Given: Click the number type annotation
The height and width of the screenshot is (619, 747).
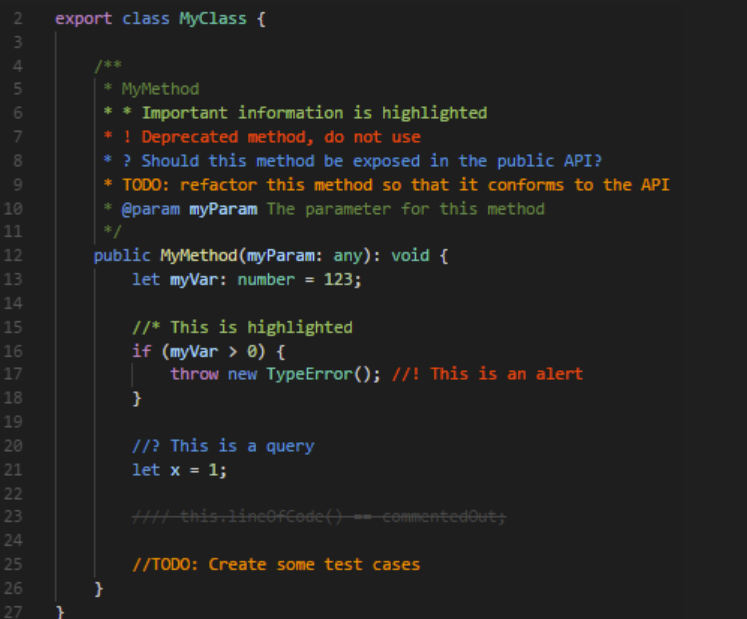Looking at the screenshot, I should (x=266, y=280).
